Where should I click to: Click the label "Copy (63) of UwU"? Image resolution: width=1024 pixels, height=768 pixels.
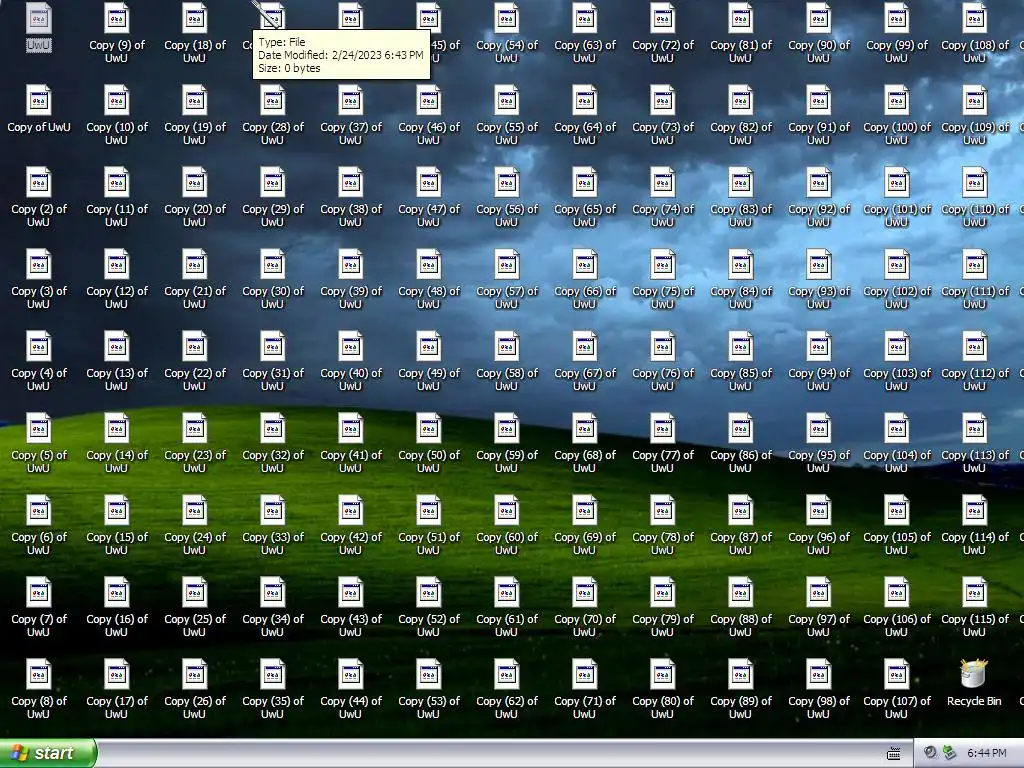tap(584, 52)
